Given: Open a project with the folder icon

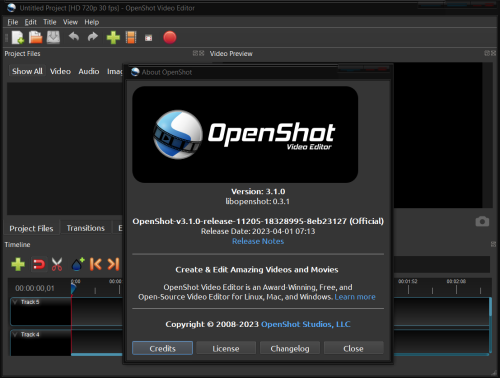Looking at the screenshot, I should (x=35, y=37).
